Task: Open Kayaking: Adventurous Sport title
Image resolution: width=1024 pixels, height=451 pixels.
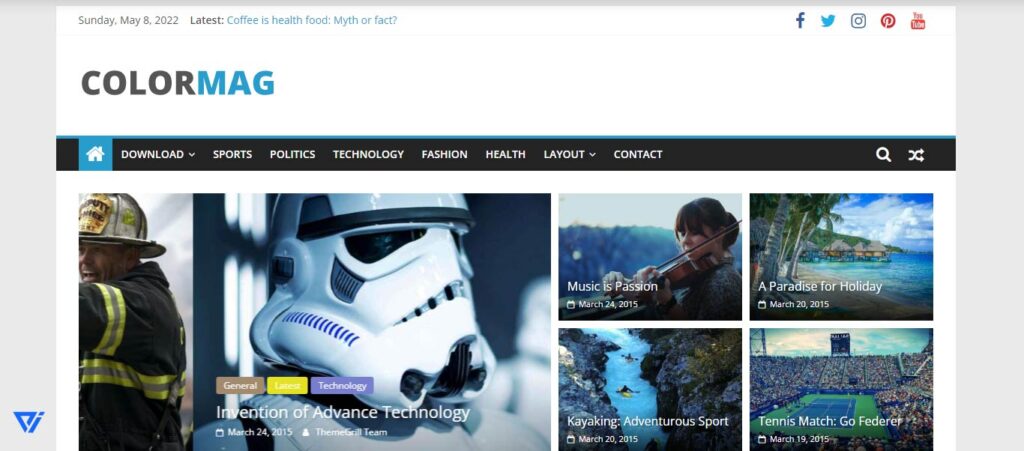Action: pyautogui.click(x=648, y=421)
